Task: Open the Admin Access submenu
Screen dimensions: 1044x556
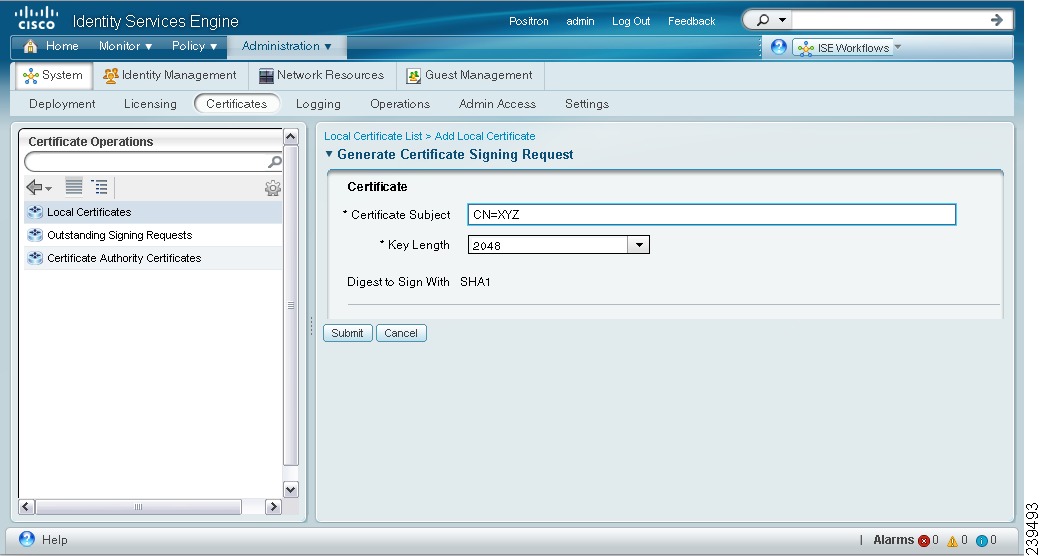Action: pyautogui.click(x=497, y=105)
